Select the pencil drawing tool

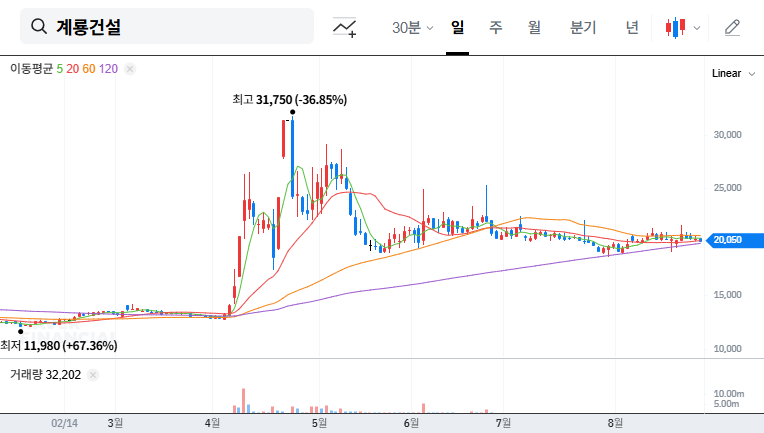(732, 28)
